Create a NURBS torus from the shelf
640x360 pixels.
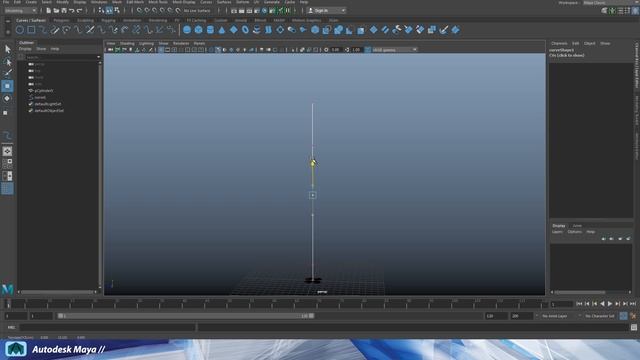(x=245, y=30)
